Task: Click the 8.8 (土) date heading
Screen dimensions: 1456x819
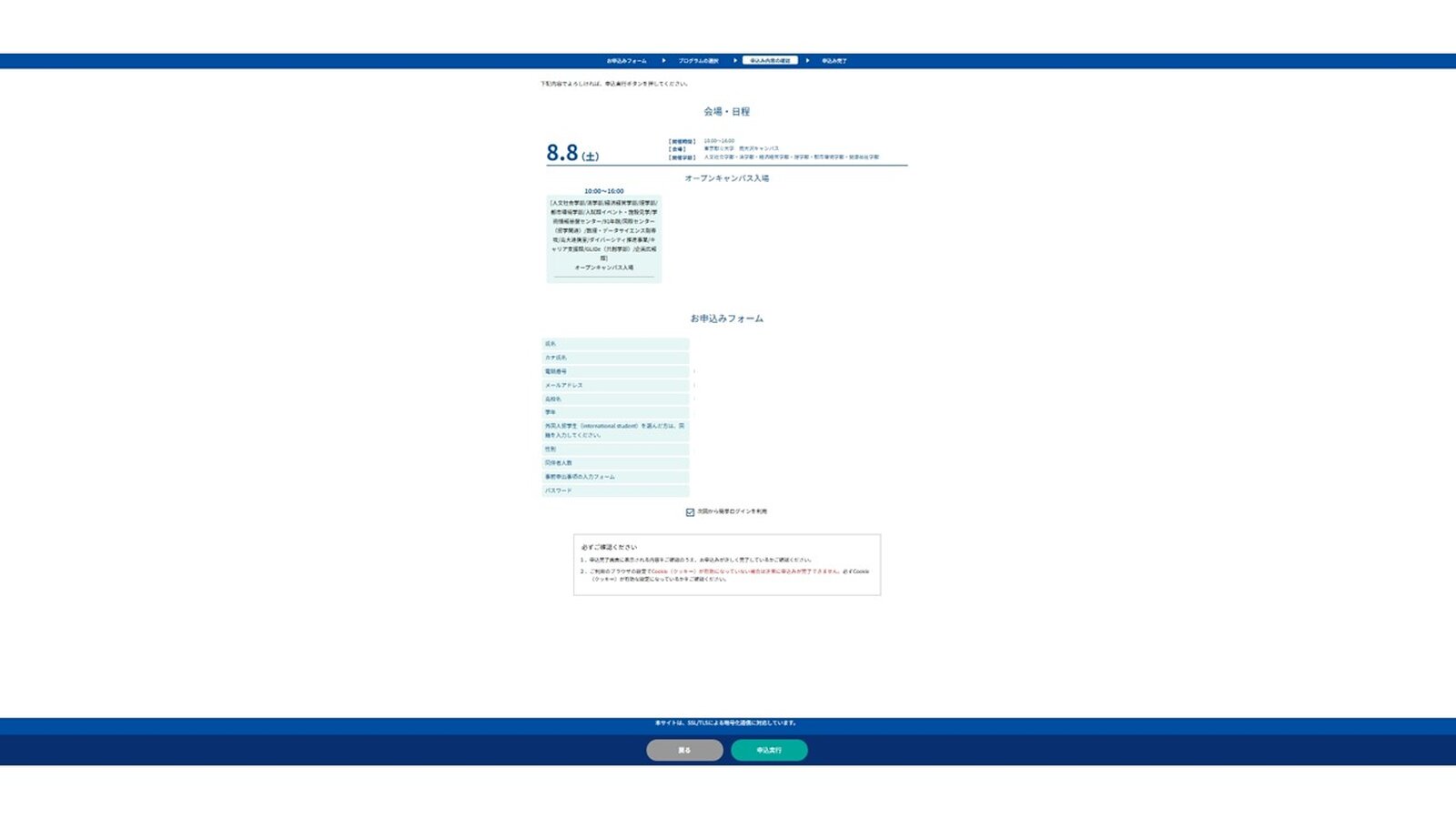Action: [572, 153]
